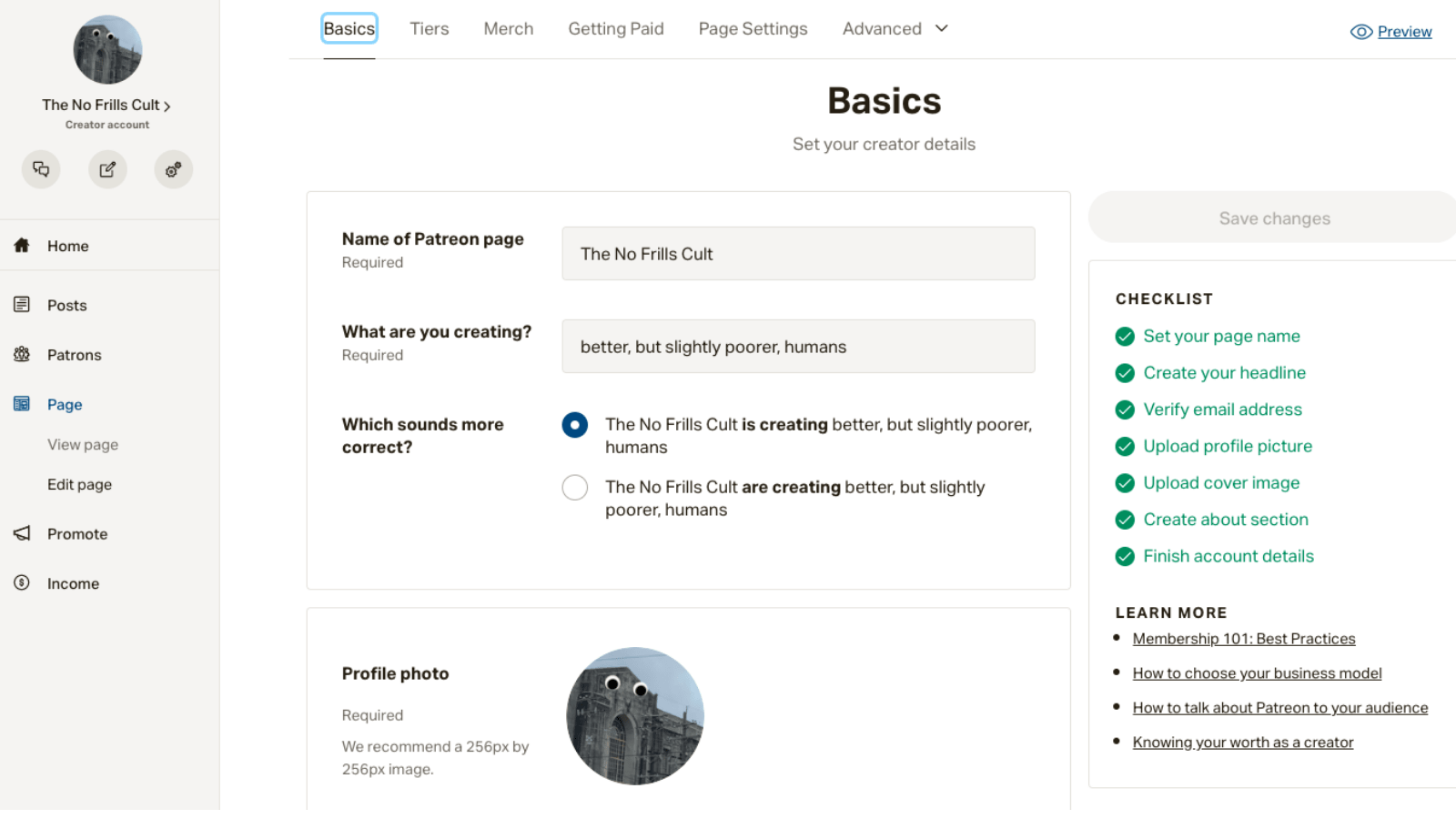Select the 'is creating' radio option
This screenshot has height=819, width=1456.
coord(575,425)
